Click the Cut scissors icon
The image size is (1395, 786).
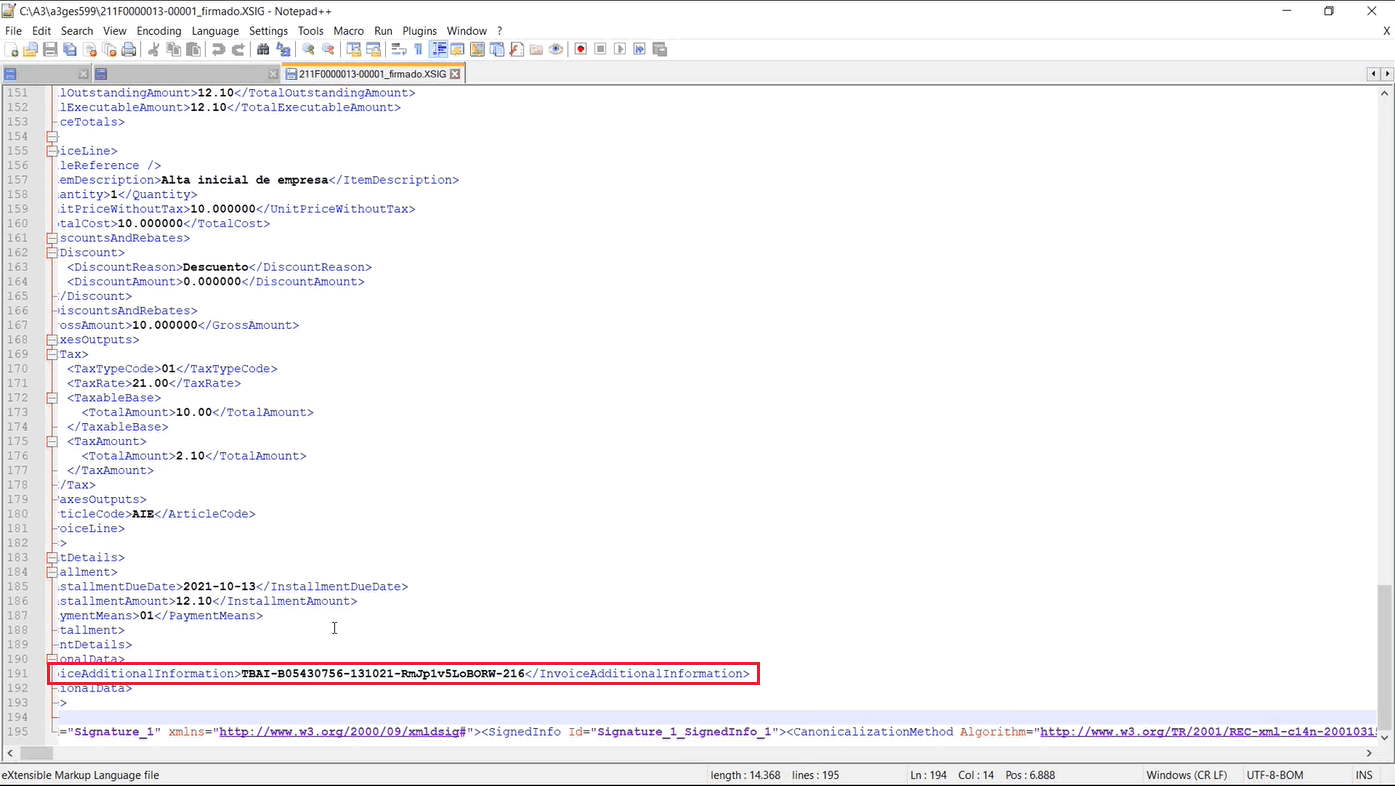(154, 49)
